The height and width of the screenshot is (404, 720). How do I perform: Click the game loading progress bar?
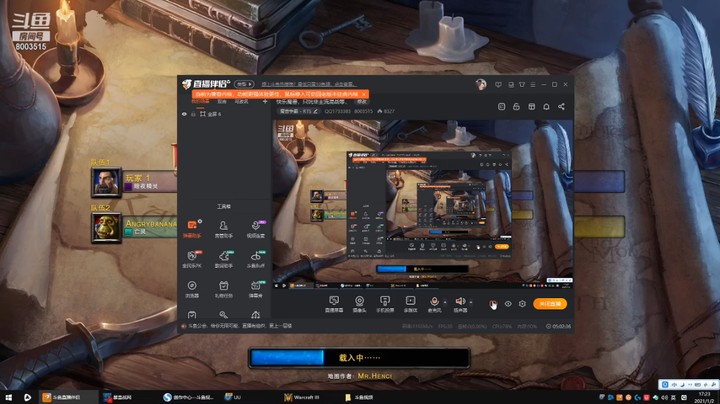coord(360,357)
